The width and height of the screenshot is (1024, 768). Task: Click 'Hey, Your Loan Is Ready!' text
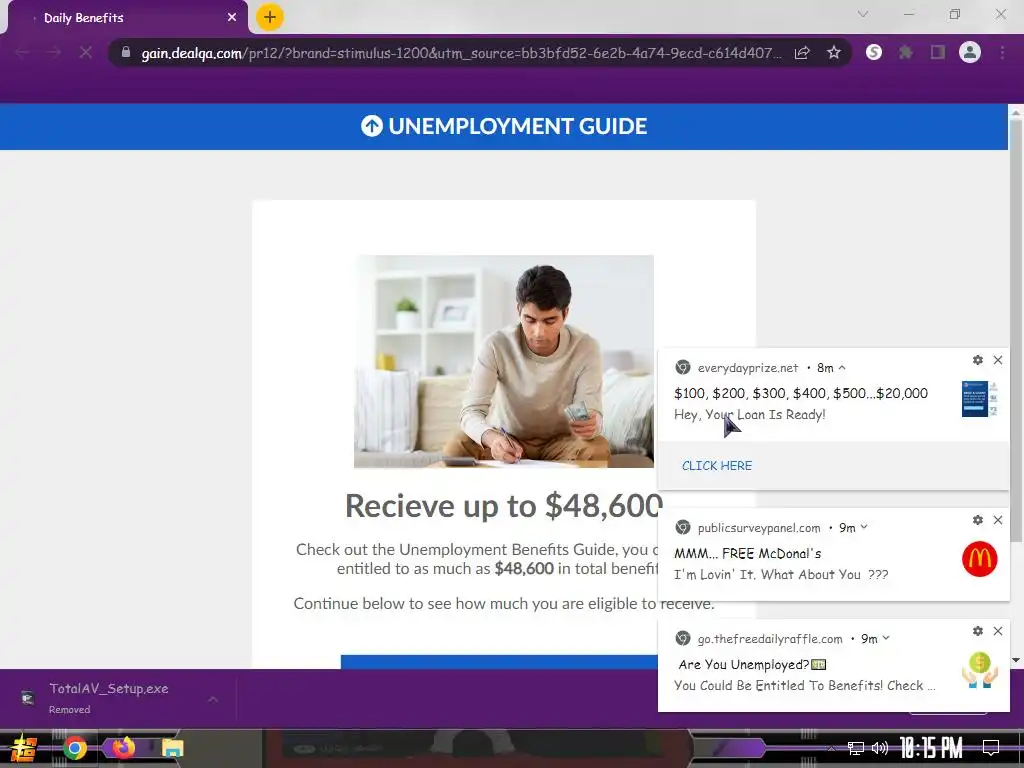(x=749, y=414)
